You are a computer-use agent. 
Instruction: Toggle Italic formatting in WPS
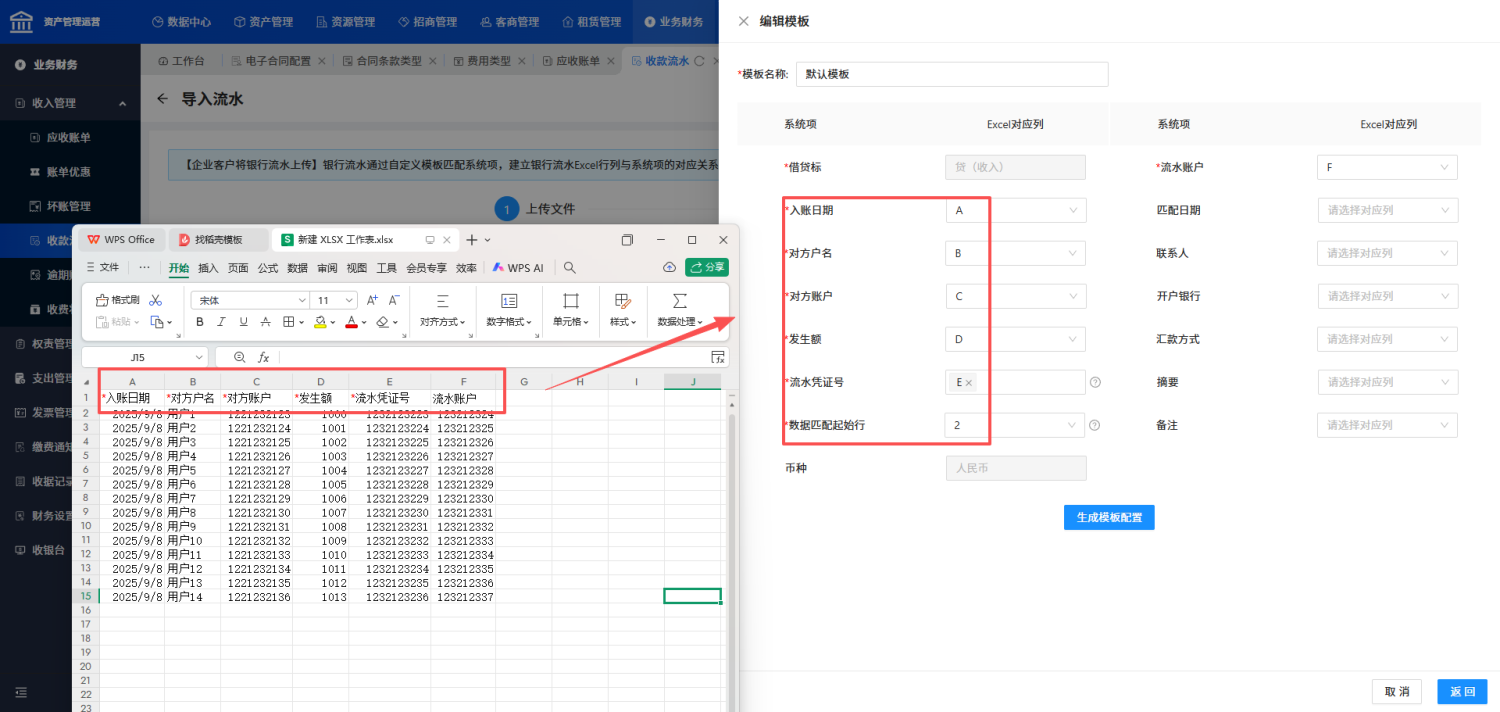point(222,322)
